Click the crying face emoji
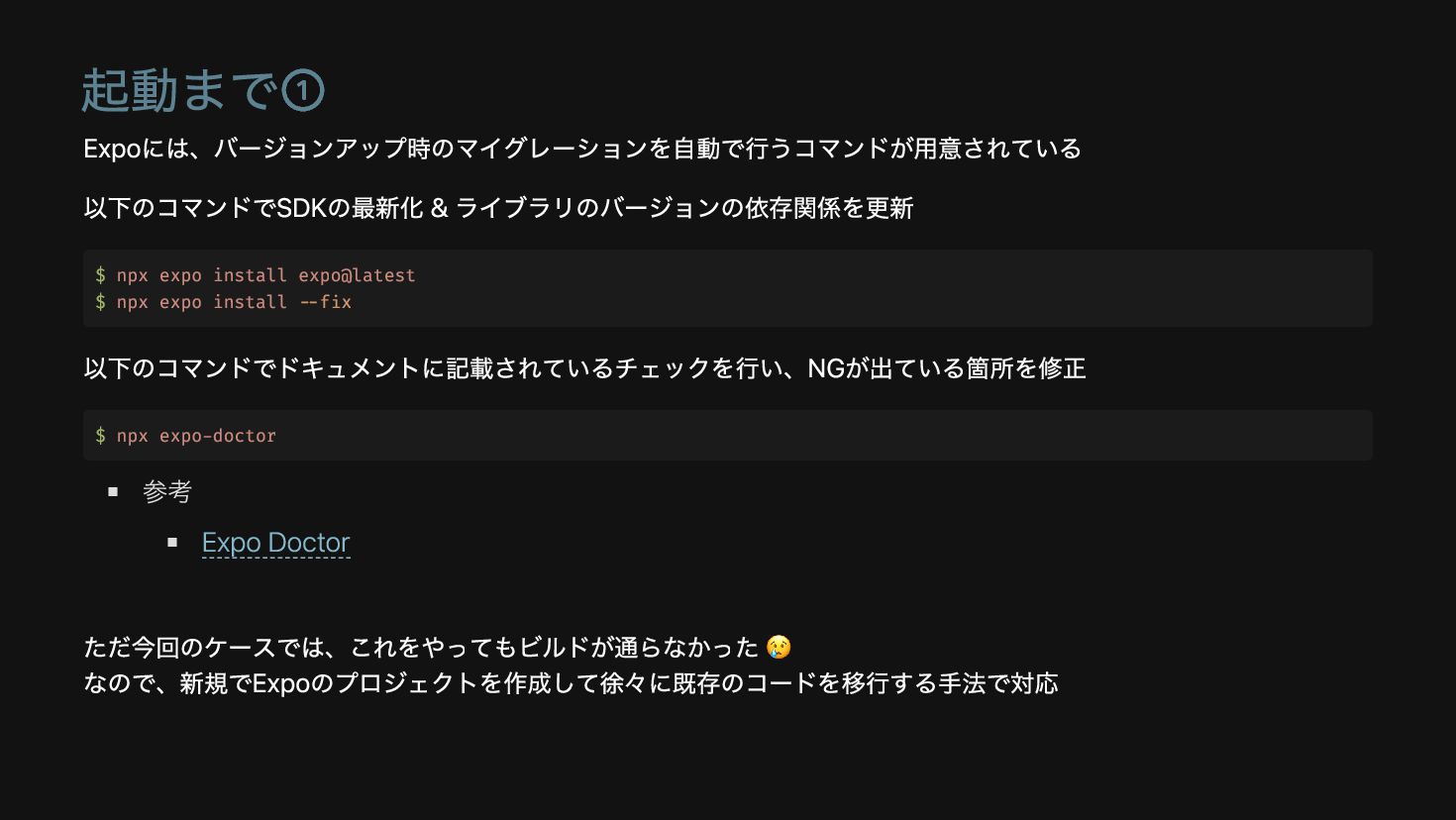This screenshot has width=1456, height=820. pos(779,648)
